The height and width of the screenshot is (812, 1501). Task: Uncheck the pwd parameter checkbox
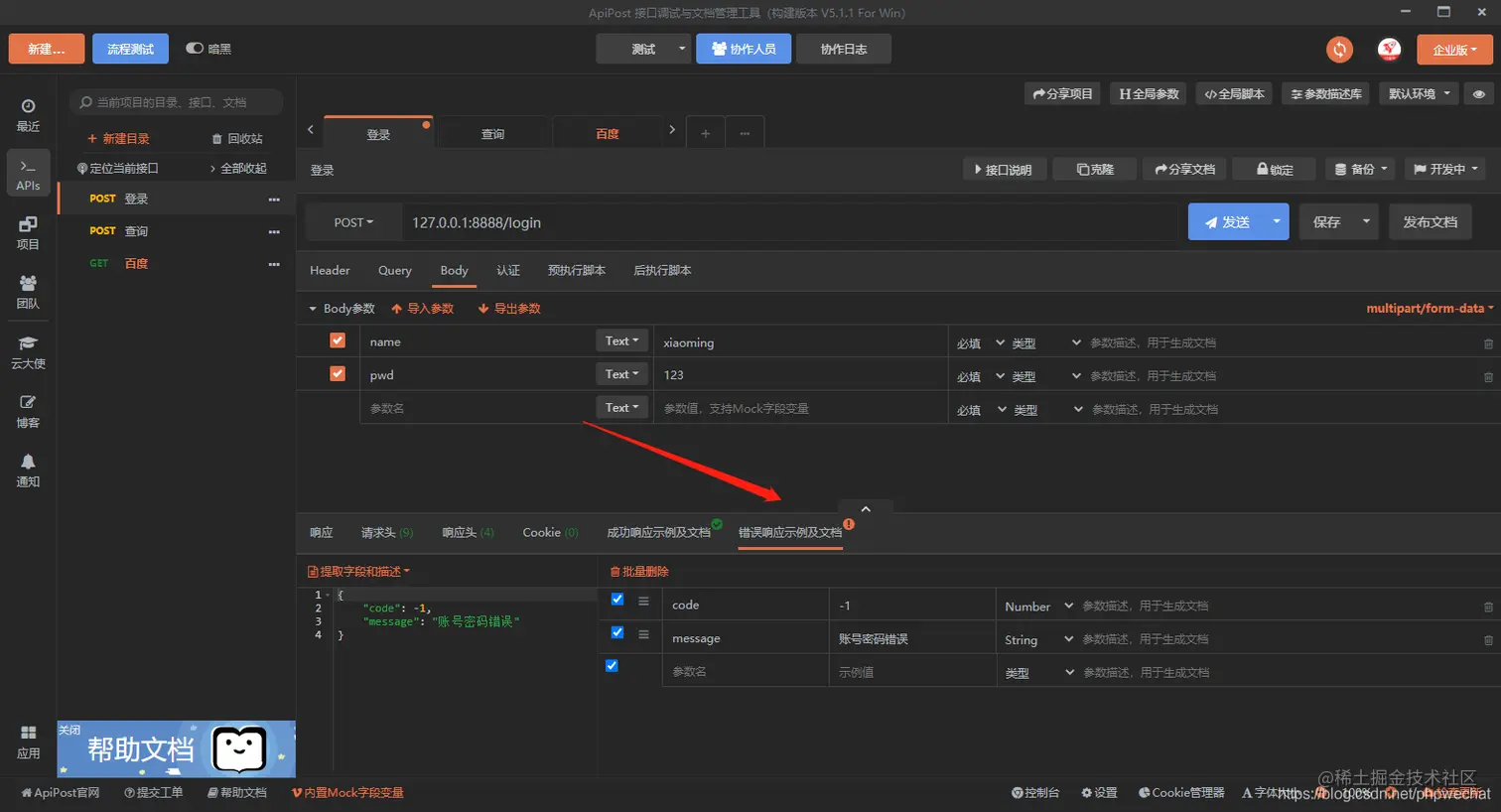click(x=338, y=373)
